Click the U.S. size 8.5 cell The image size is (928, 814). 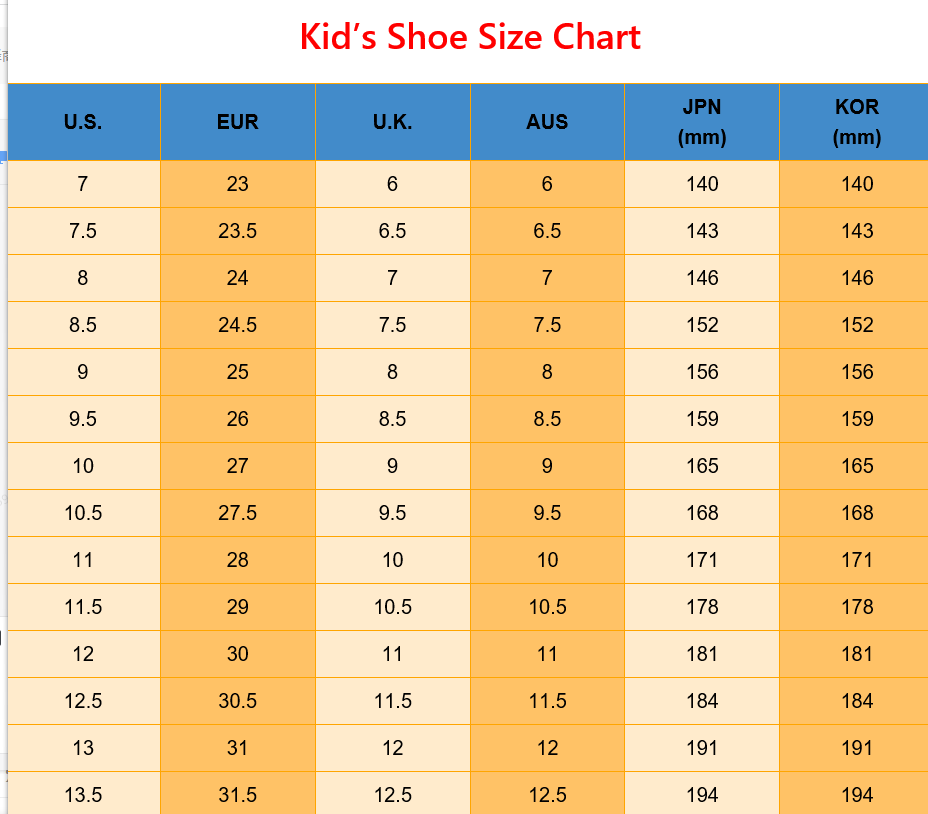[x=83, y=325]
